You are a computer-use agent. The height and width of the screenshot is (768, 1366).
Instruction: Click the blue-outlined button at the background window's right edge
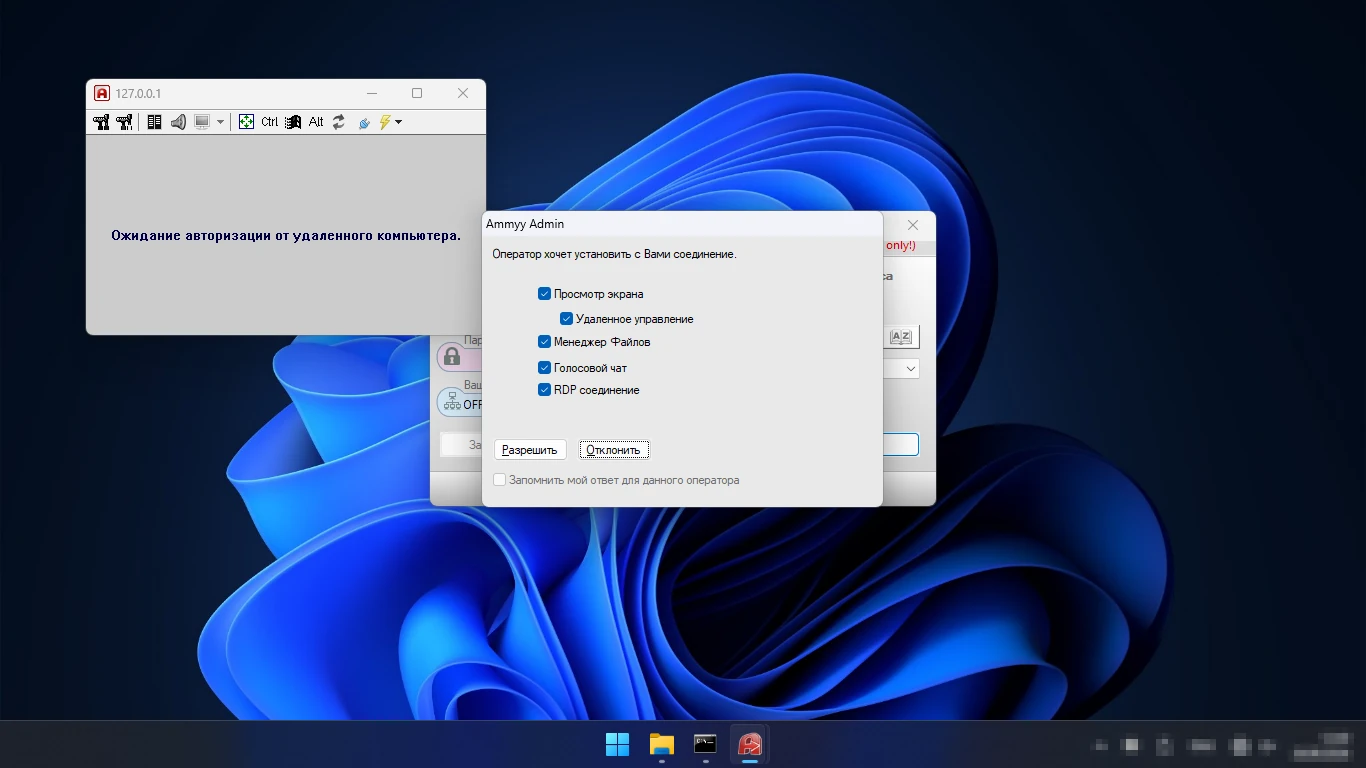(x=900, y=445)
